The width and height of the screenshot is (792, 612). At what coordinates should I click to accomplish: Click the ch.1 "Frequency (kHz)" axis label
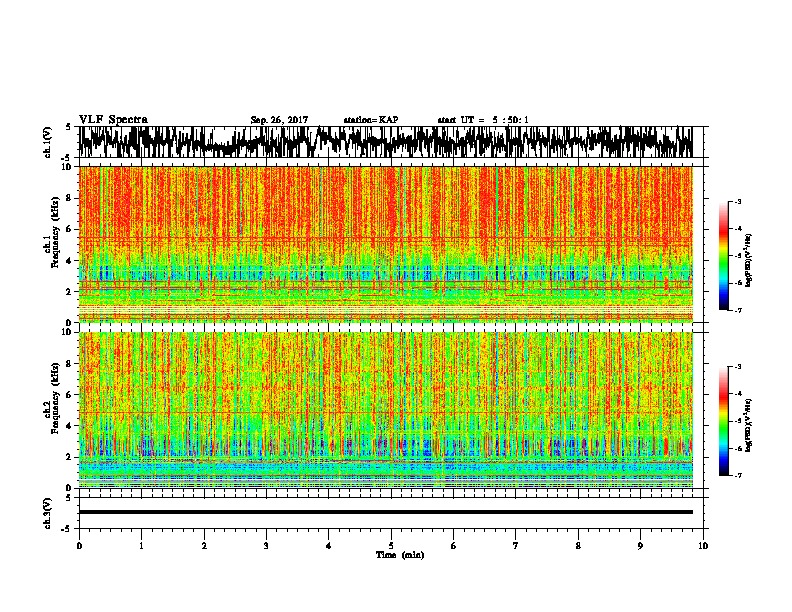(x=55, y=233)
